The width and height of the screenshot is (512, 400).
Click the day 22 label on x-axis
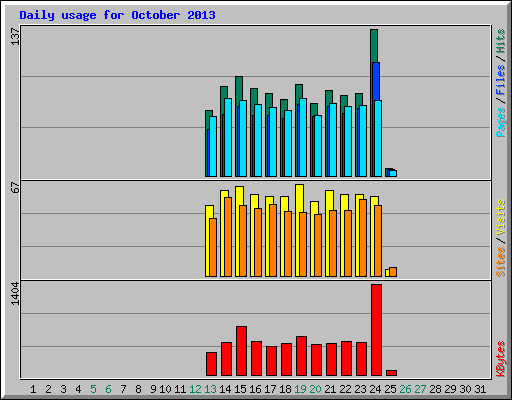(345, 389)
